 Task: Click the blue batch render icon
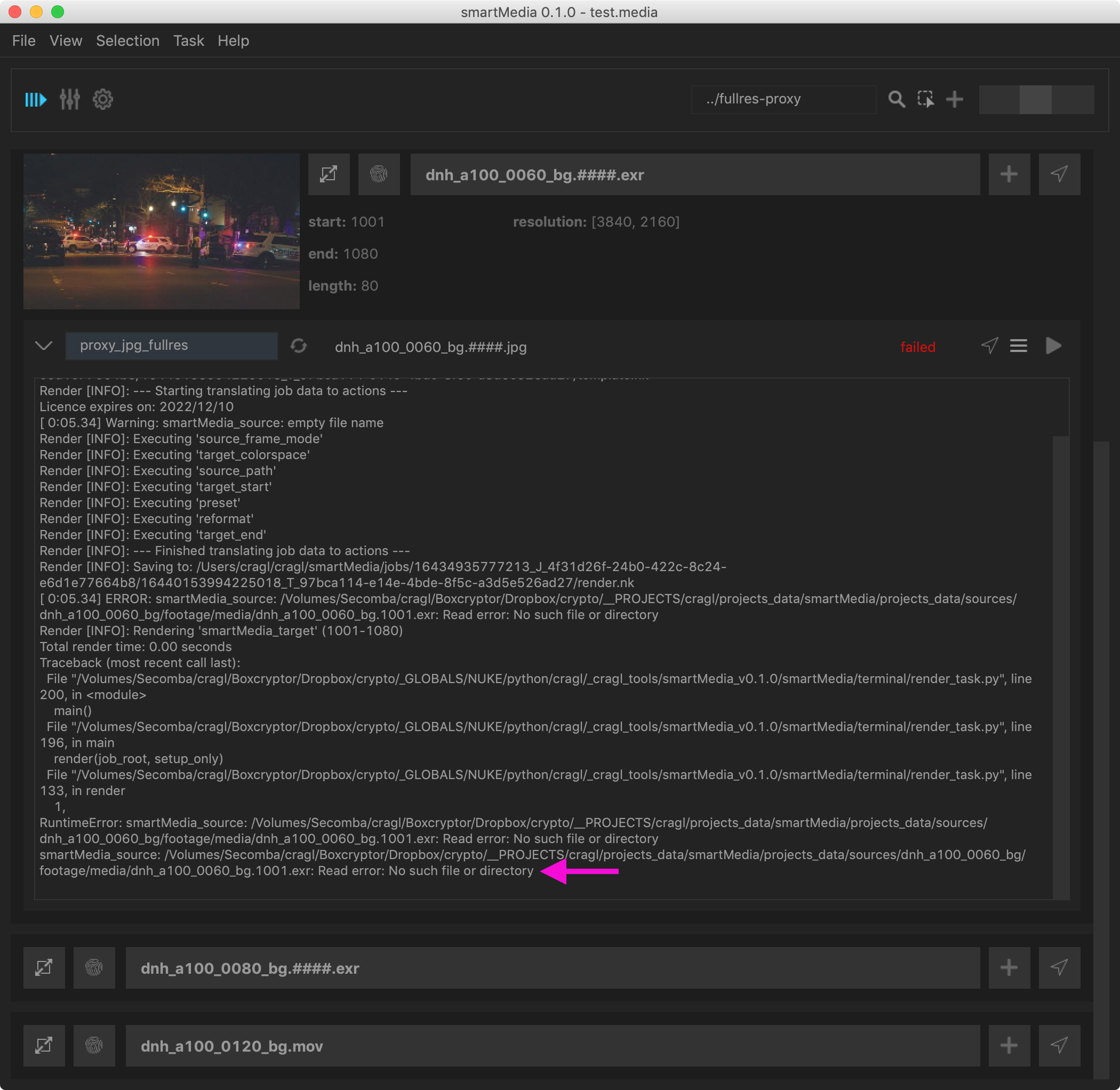(36, 100)
